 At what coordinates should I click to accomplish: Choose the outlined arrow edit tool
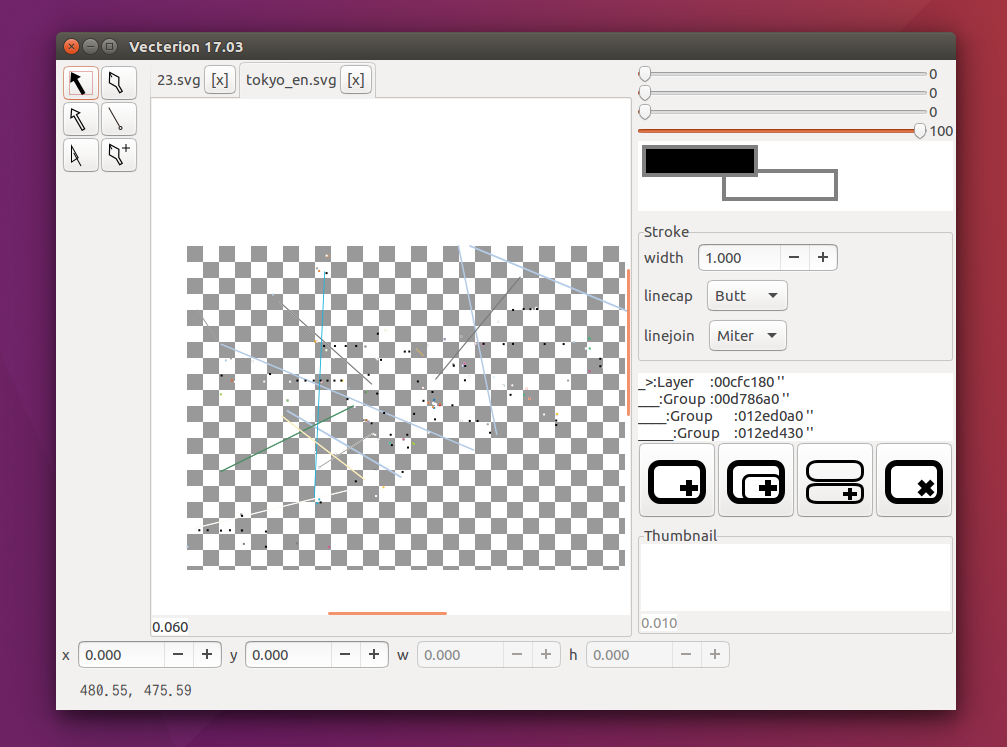[81, 119]
